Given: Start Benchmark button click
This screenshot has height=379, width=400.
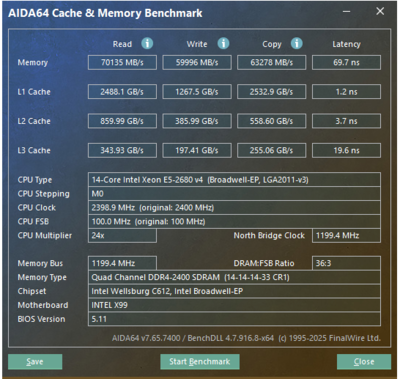Looking at the screenshot, I should pyautogui.click(x=200, y=362).
